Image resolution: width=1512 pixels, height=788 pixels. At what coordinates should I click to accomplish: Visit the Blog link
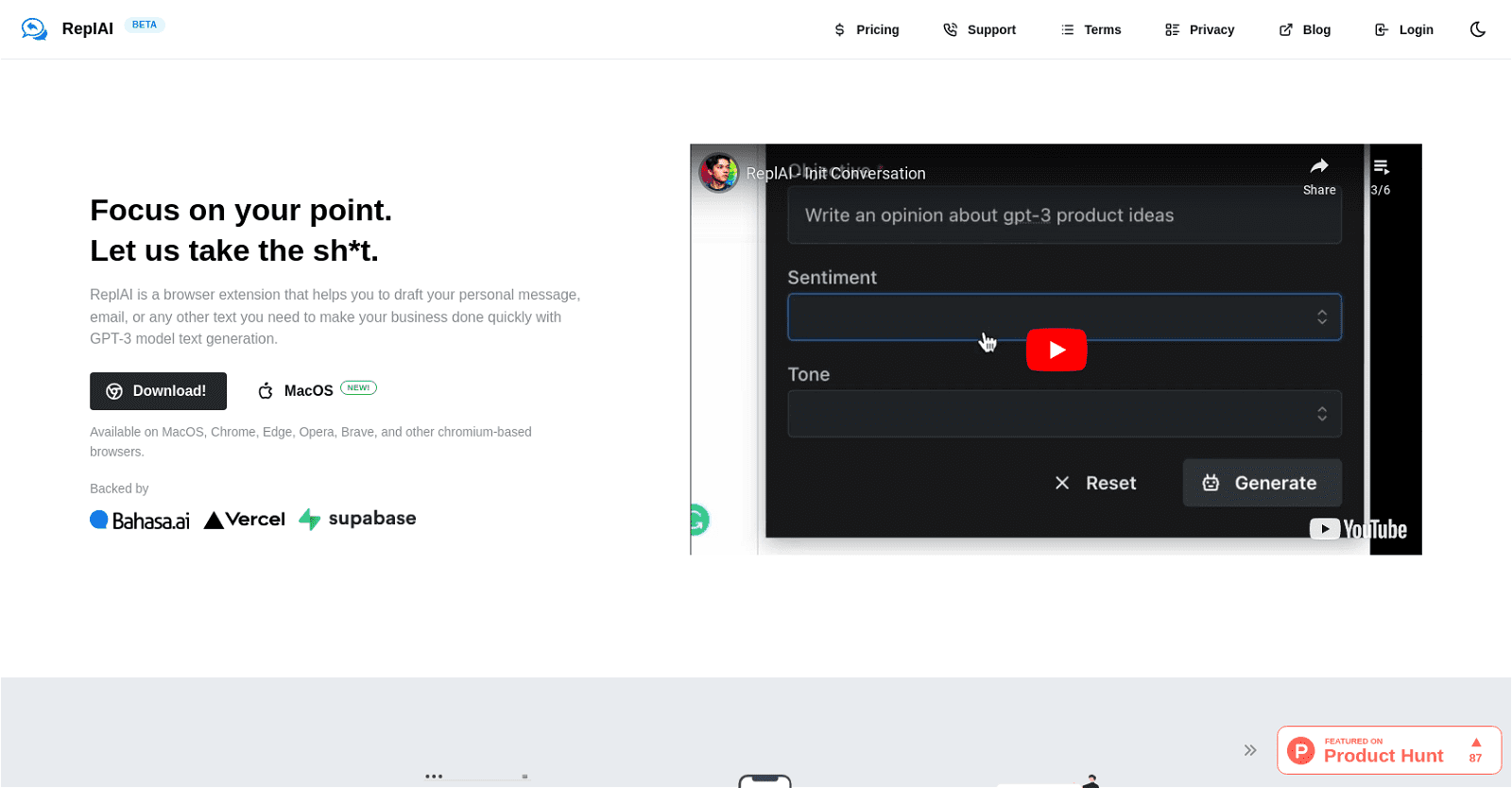tap(1305, 30)
